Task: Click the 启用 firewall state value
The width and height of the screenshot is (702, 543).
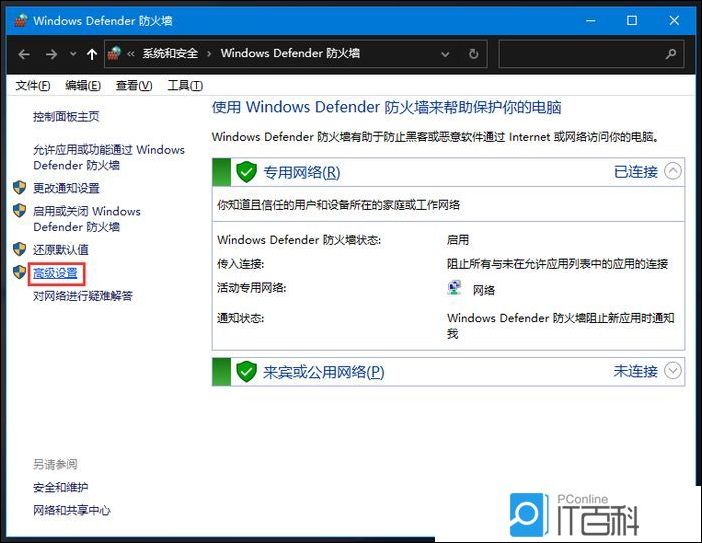Action: (458, 240)
